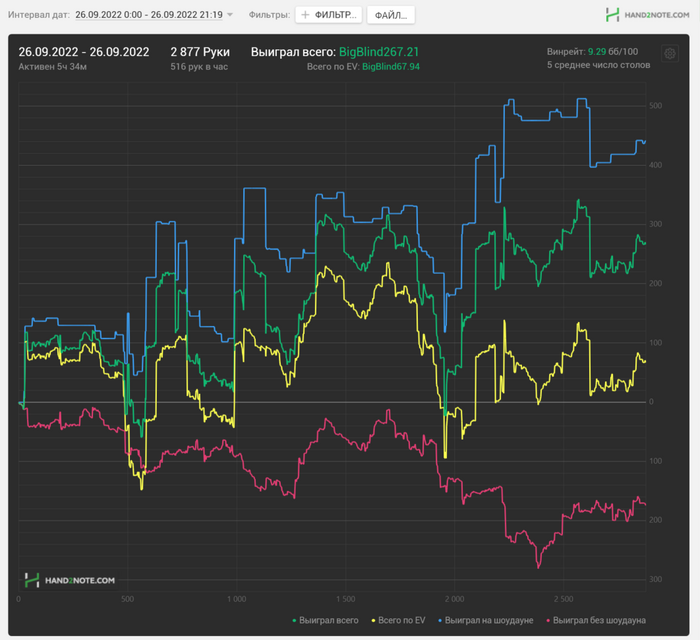This screenshot has height=640, width=700.
Task: Click the chart title 26.09.2022 - 26.09.2022
Action: click(x=84, y=52)
